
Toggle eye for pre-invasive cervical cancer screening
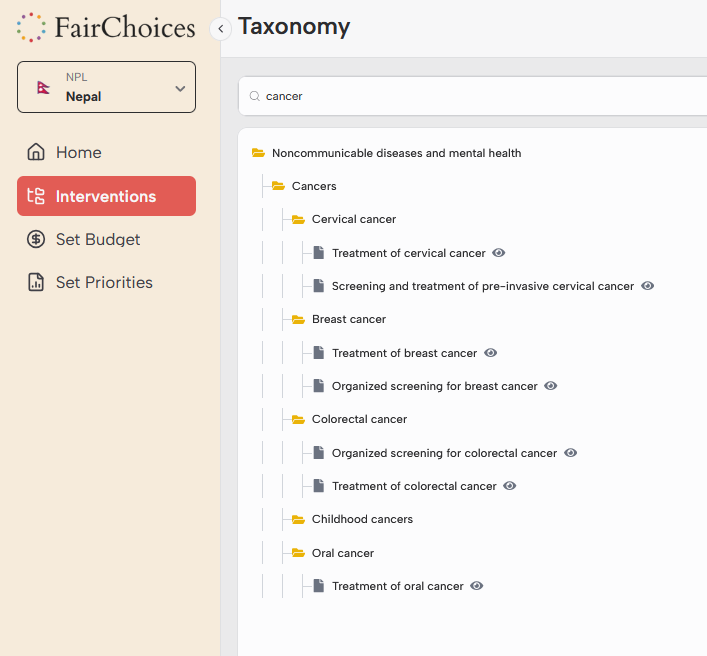point(647,286)
